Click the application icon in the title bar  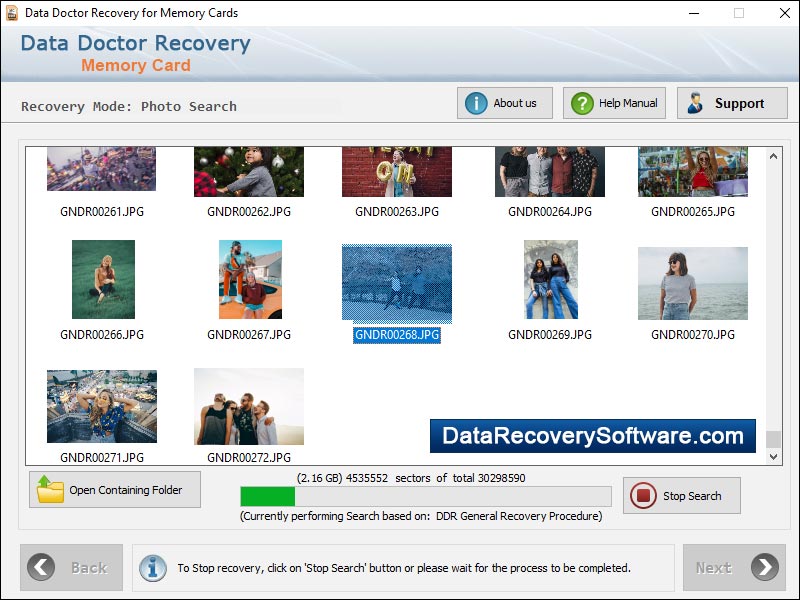[12, 13]
